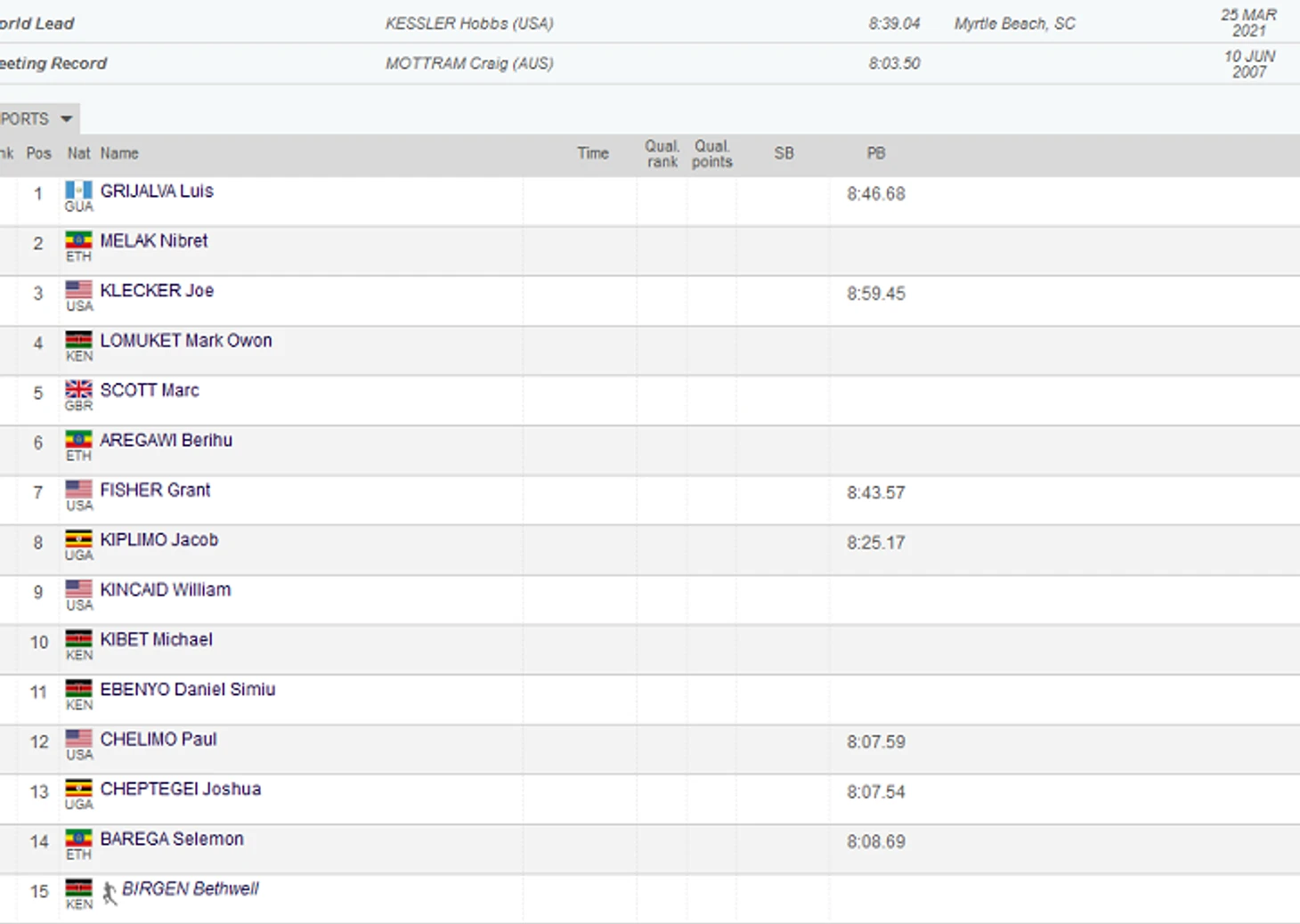Open the Reports dropdown arrow
Image resolution: width=1300 pixels, height=924 pixels.
click(x=66, y=119)
